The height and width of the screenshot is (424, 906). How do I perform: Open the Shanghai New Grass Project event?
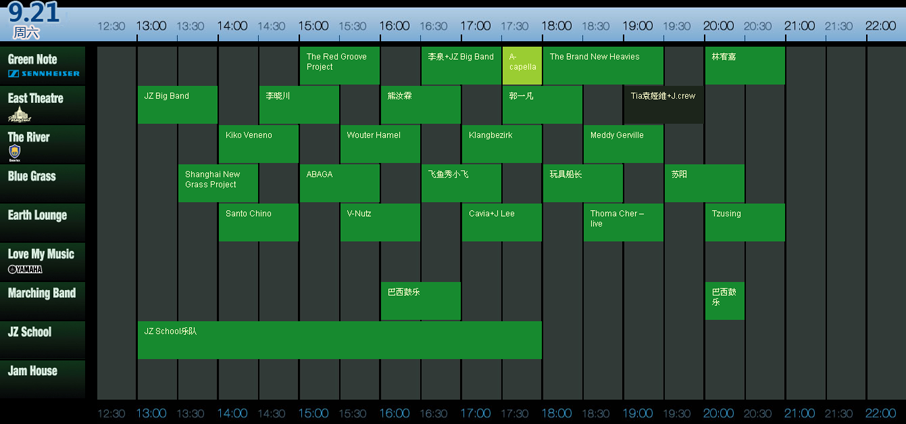click(x=217, y=183)
